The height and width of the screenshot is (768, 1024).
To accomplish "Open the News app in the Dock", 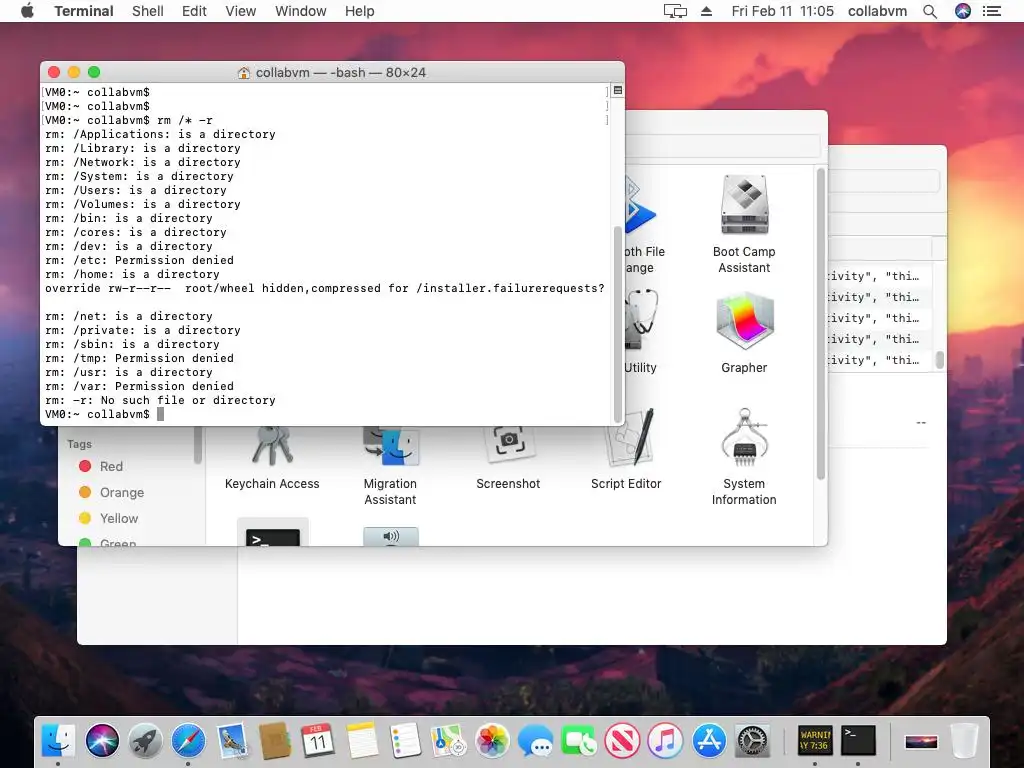I will tap(622, 741).
